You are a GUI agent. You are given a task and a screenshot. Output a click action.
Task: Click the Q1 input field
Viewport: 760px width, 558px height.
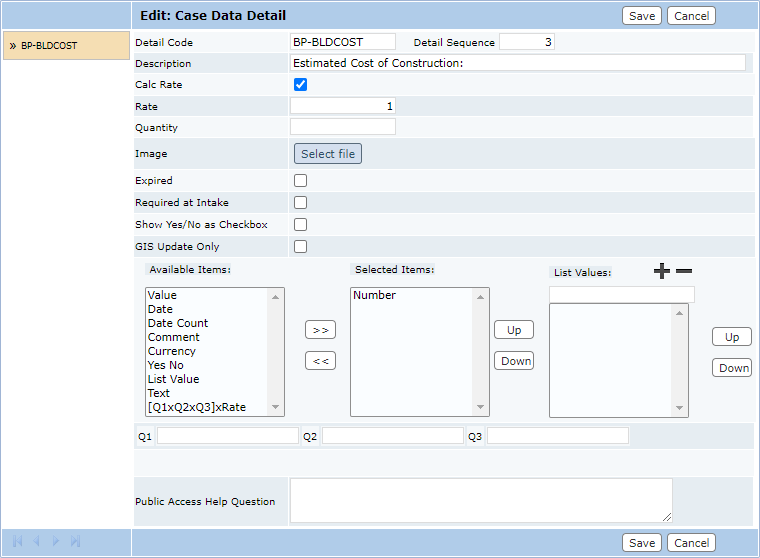pos(228,436)
